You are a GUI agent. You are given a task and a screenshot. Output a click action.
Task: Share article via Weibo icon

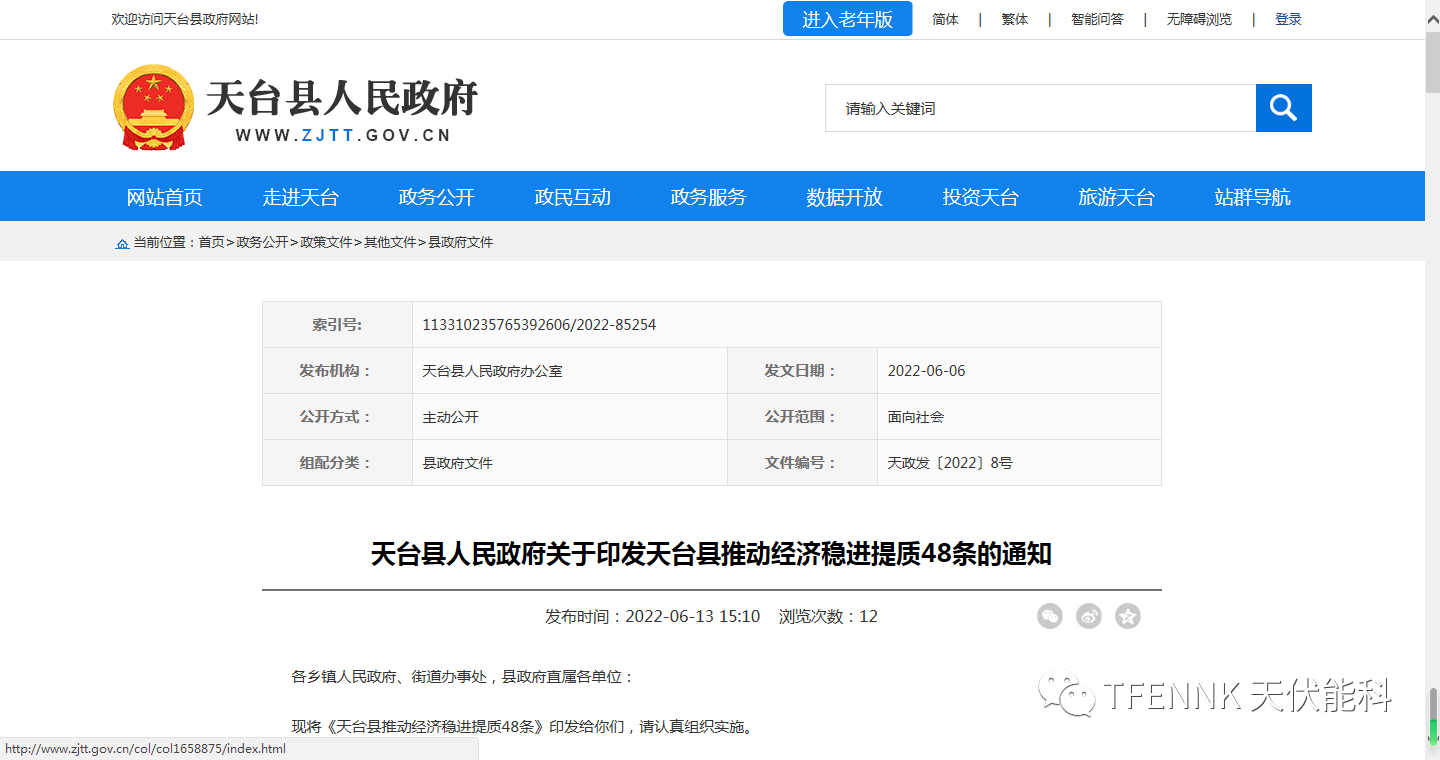click(x=1088, y=616)
